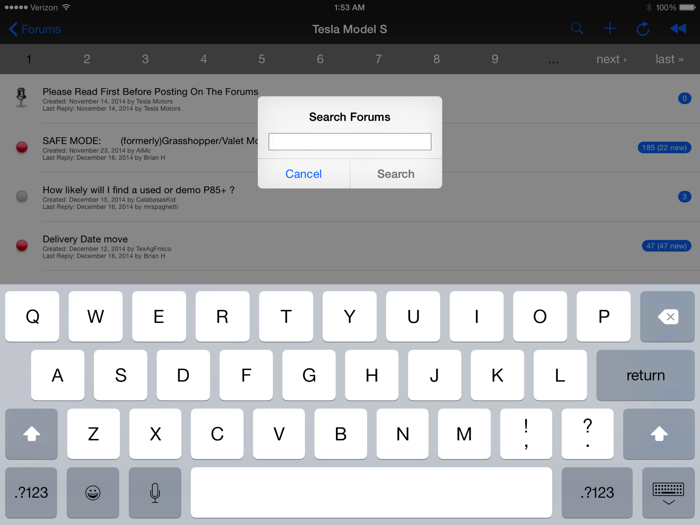Go to page 7
Viewport: 700px width, 525px height.
(x=378, y=59)
